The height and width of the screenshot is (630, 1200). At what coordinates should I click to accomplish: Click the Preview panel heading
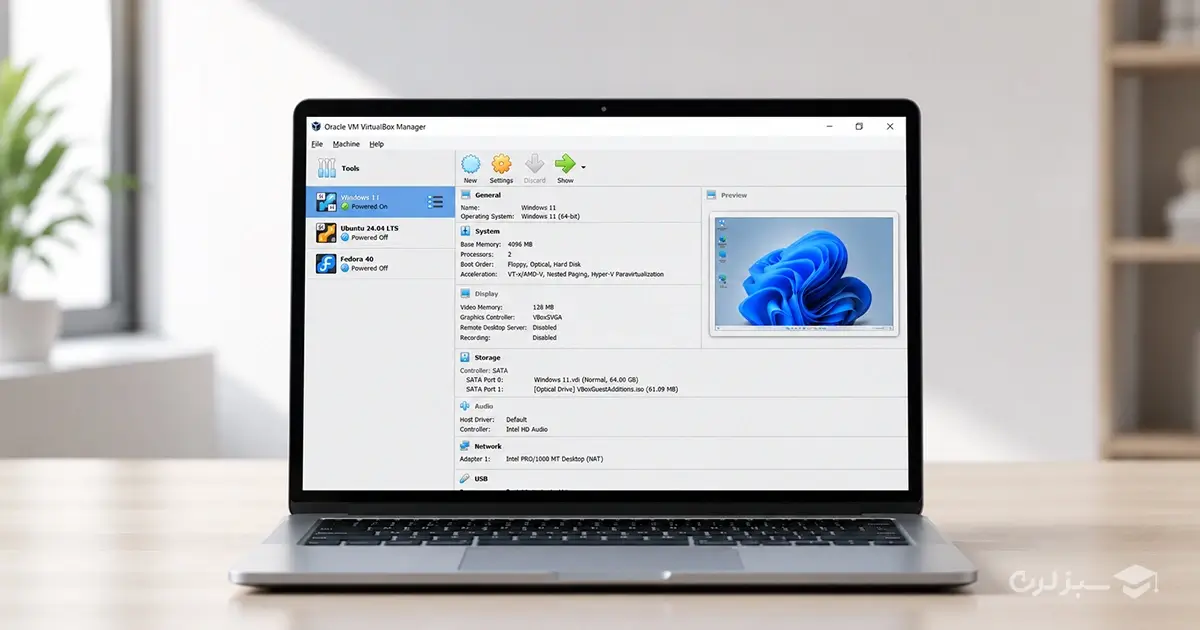(x=734, y=195)
